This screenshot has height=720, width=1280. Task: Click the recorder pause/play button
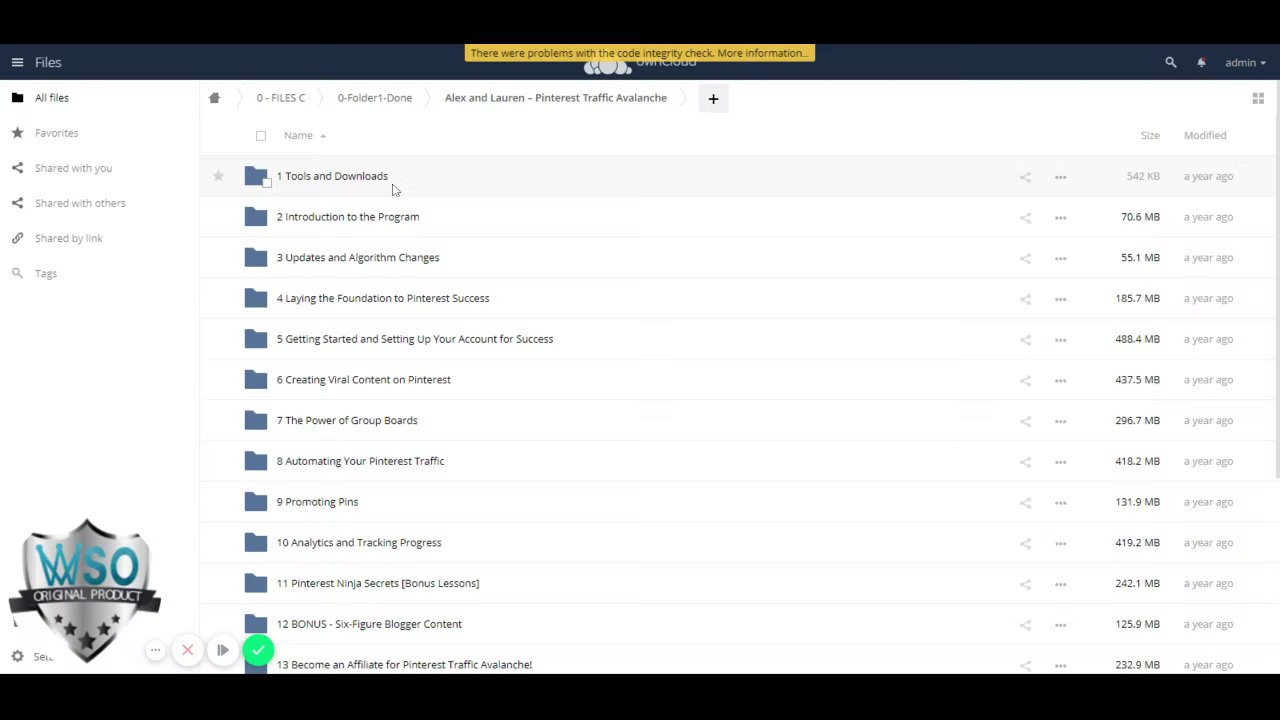pyautogui.click(x=222, y=650)
